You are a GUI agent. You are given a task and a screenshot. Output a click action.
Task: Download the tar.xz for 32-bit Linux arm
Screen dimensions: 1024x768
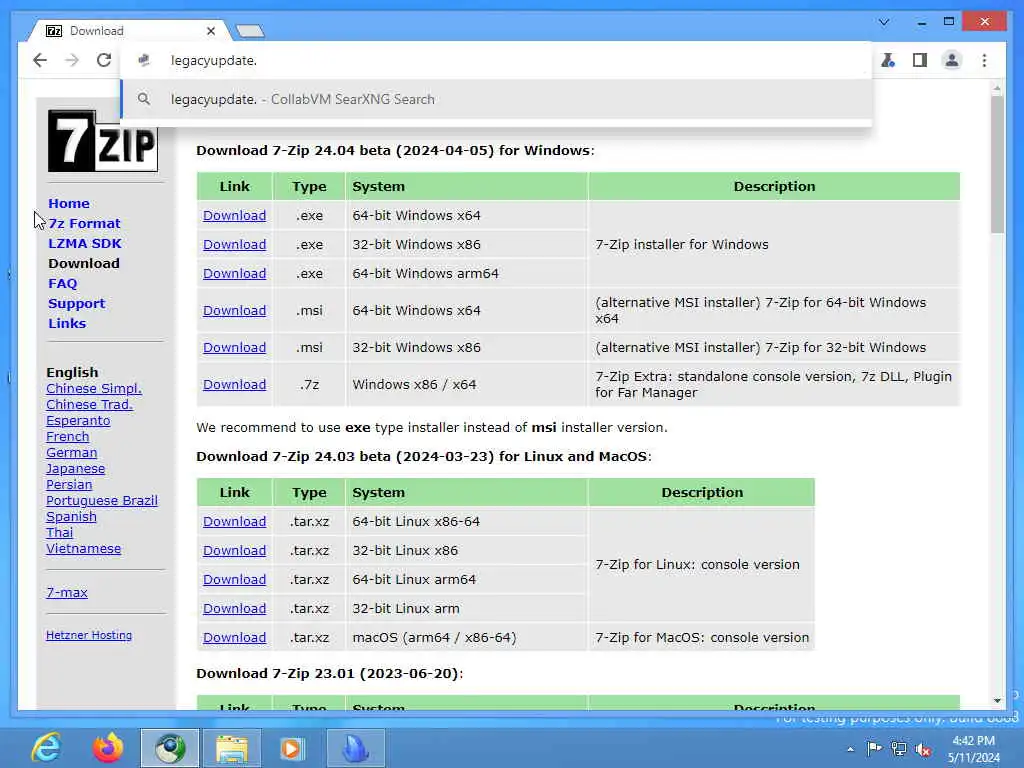coord(234,609)
